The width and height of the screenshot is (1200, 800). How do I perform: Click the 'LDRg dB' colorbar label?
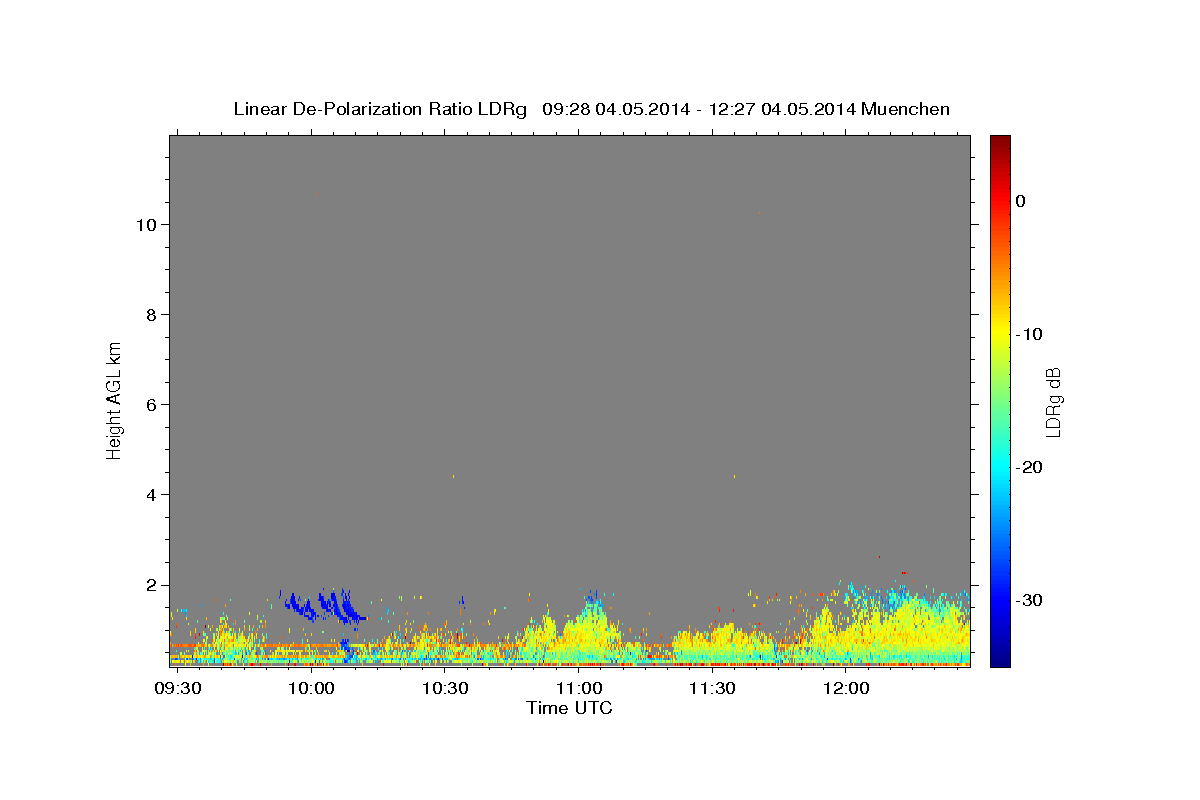1053,401
